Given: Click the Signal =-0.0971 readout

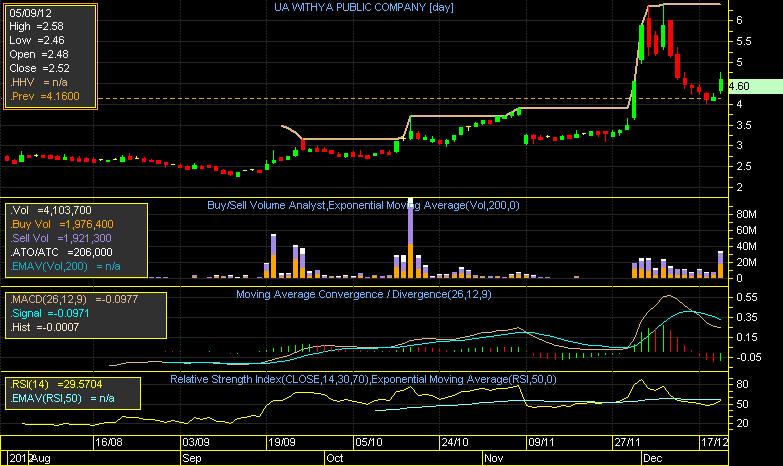Looking at the screenshot, I should coord(50,313).
